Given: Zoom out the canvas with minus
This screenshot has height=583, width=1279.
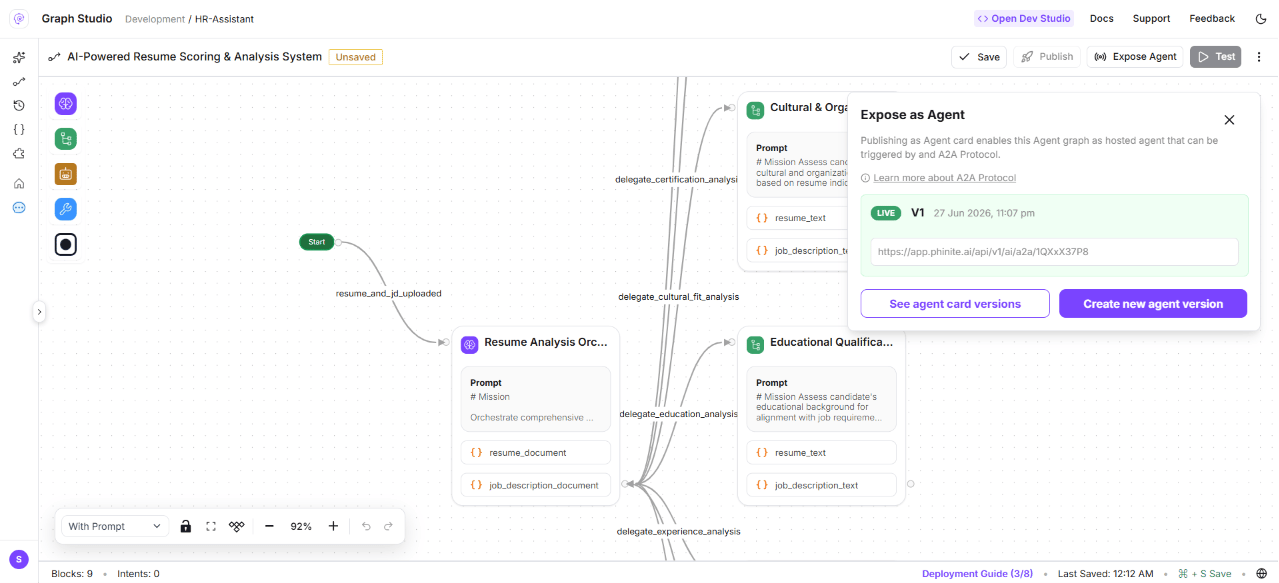Looking at the screenshot, I should tap(269, 526).
